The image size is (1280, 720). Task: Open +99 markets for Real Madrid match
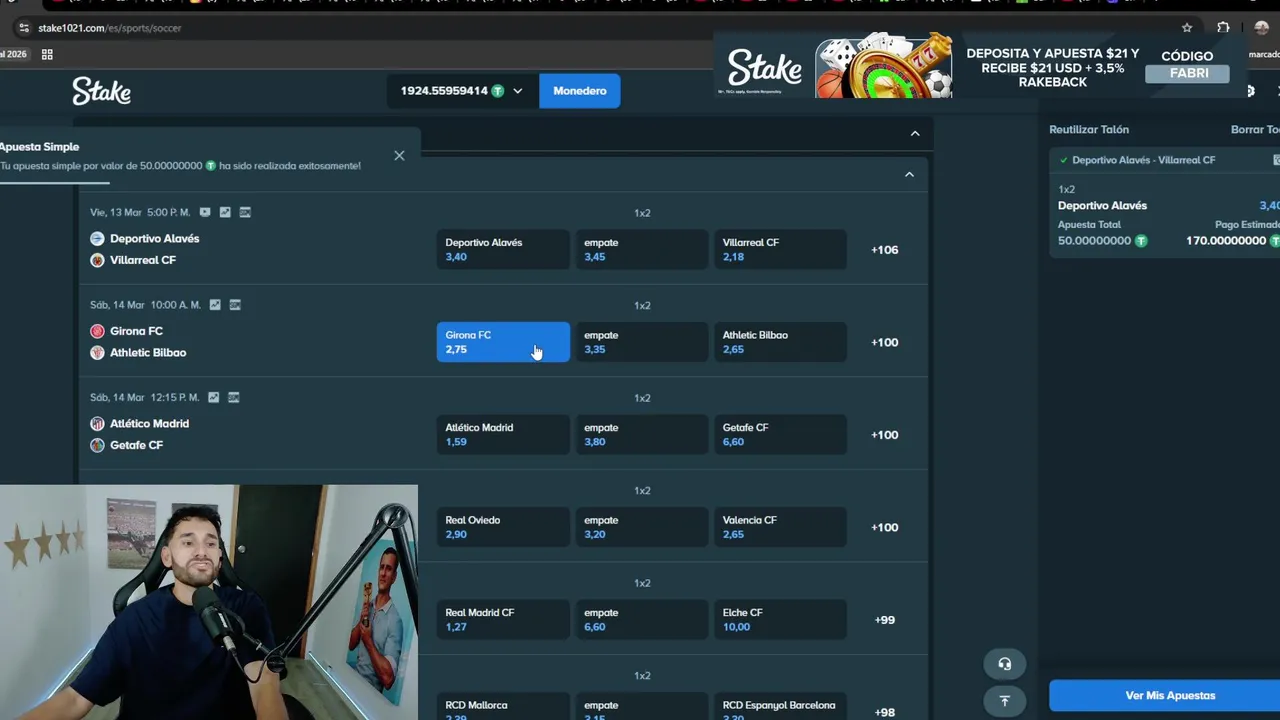[884, 620]
